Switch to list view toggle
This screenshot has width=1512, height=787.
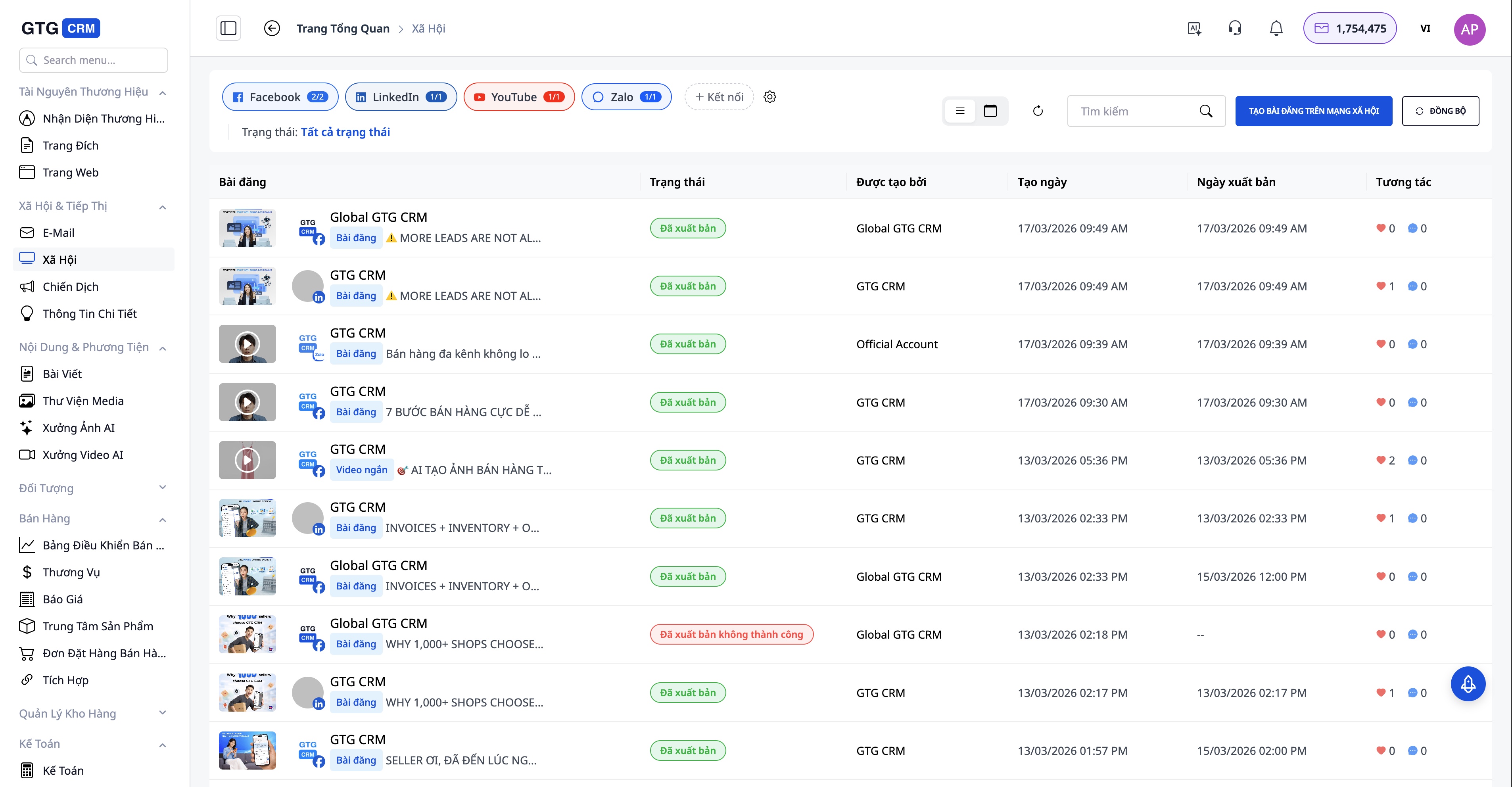[x=960, y=111]
